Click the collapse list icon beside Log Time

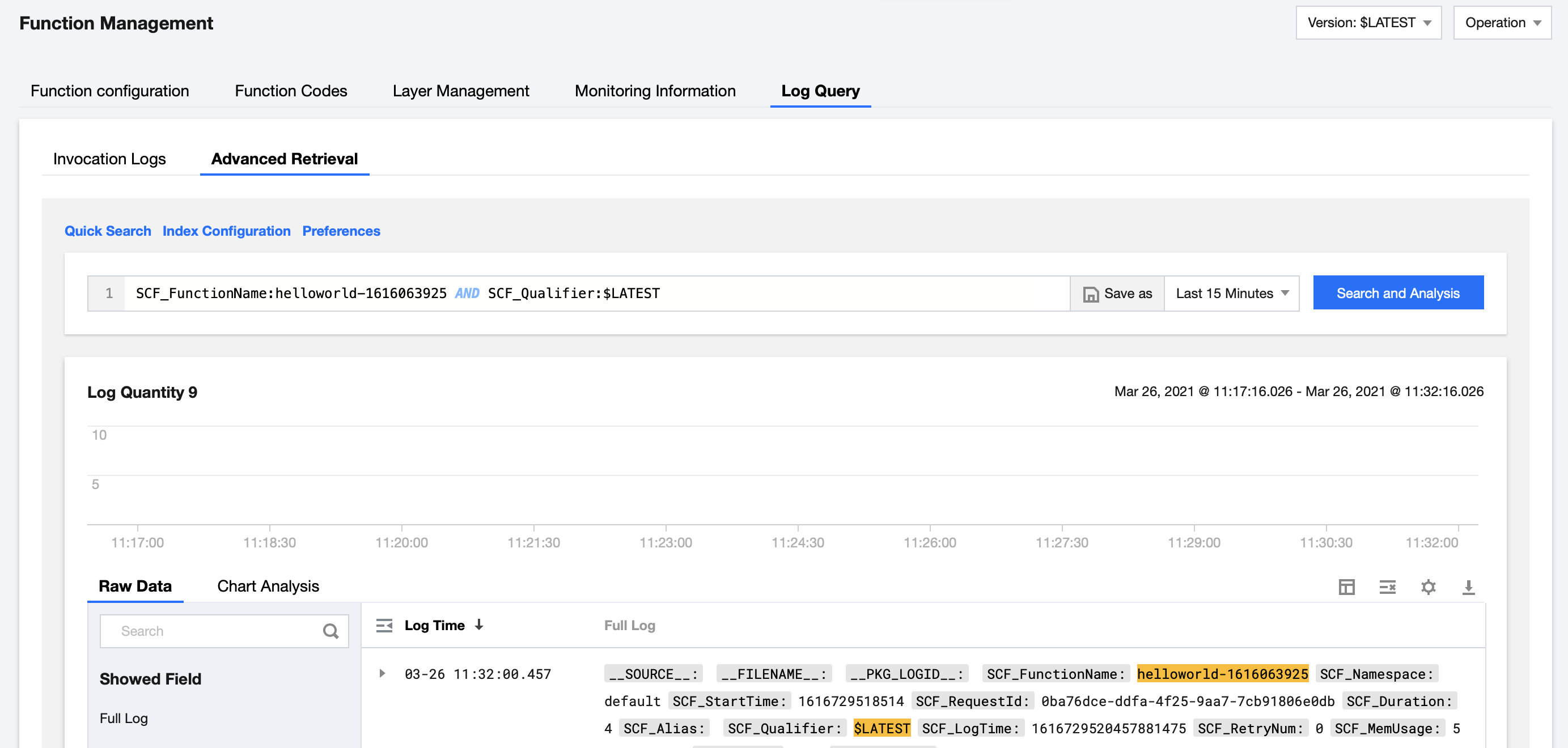click(384, 625)
